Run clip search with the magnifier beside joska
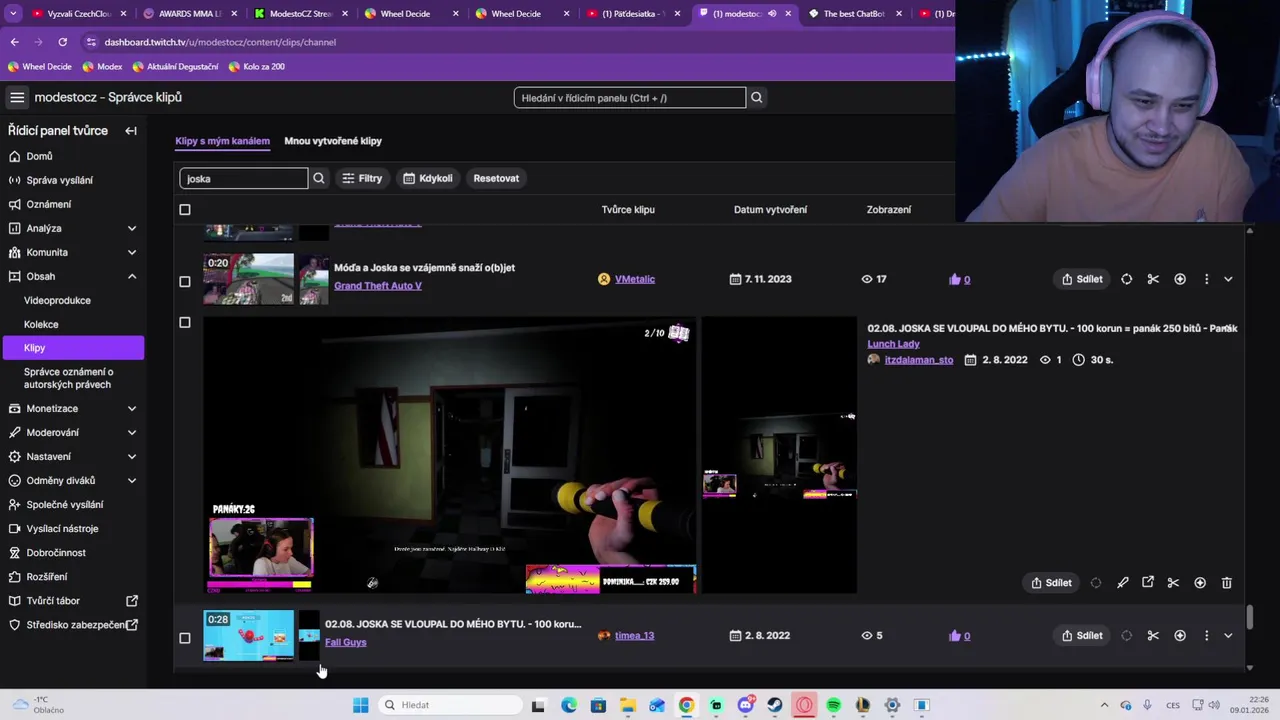 [319, 178]
